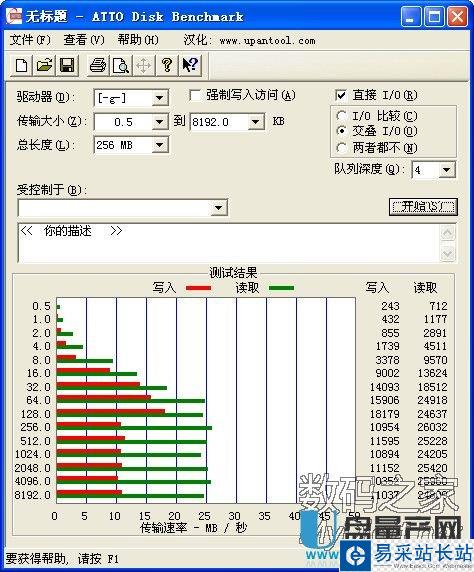Click the Open folder toolbar icon
The height and width of the screenshot is (572, 474).
coord(44,65)
